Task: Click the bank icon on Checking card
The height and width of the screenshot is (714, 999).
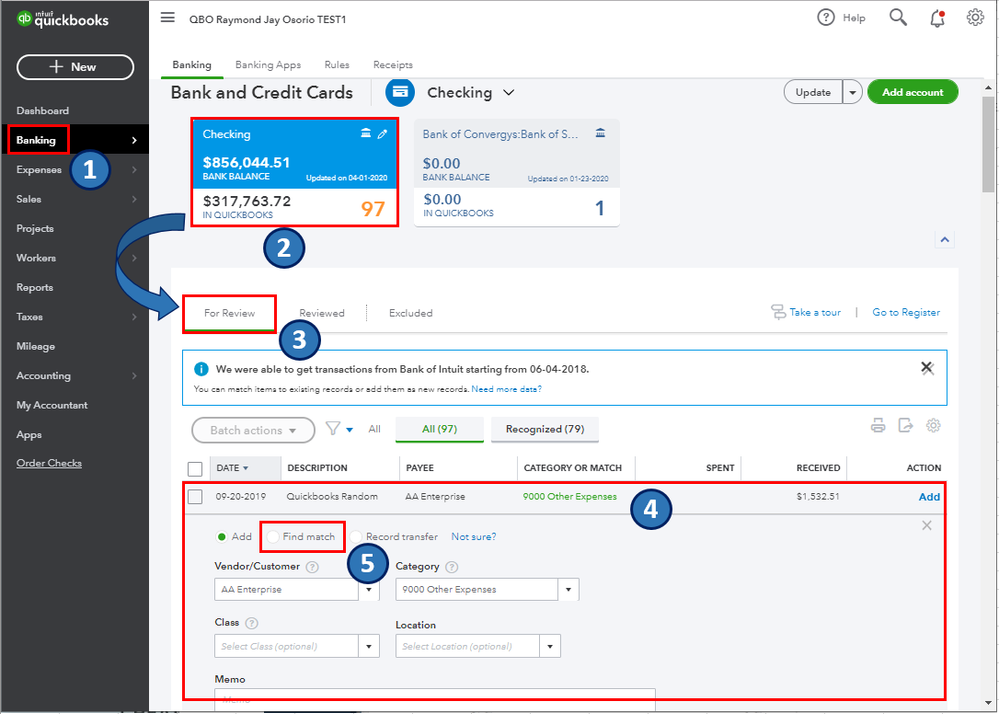Action: pyautogui.click(x=366, y=133)
